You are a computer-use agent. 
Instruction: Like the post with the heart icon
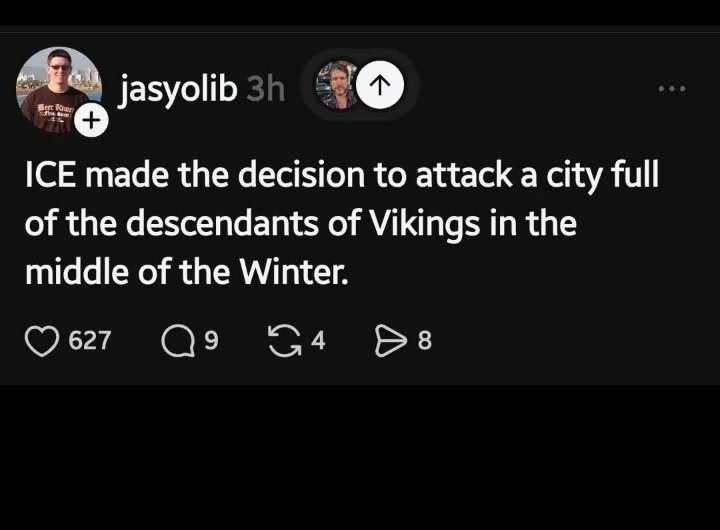pos(41,342)
